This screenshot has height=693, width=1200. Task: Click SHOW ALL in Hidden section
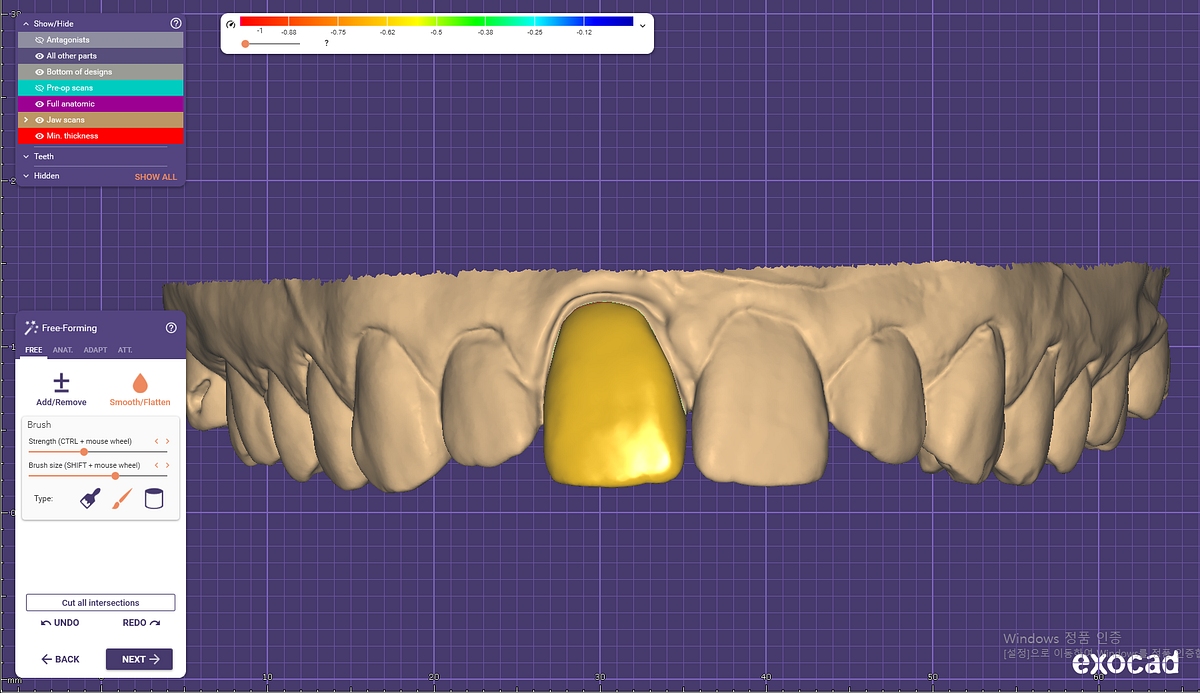click(x=155, y=176)
